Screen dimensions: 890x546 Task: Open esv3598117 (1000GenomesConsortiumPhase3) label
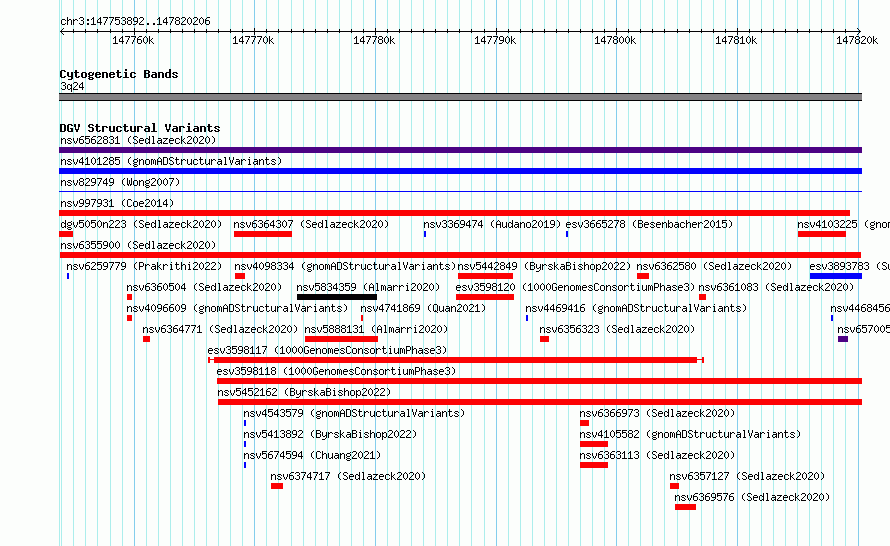327,350
